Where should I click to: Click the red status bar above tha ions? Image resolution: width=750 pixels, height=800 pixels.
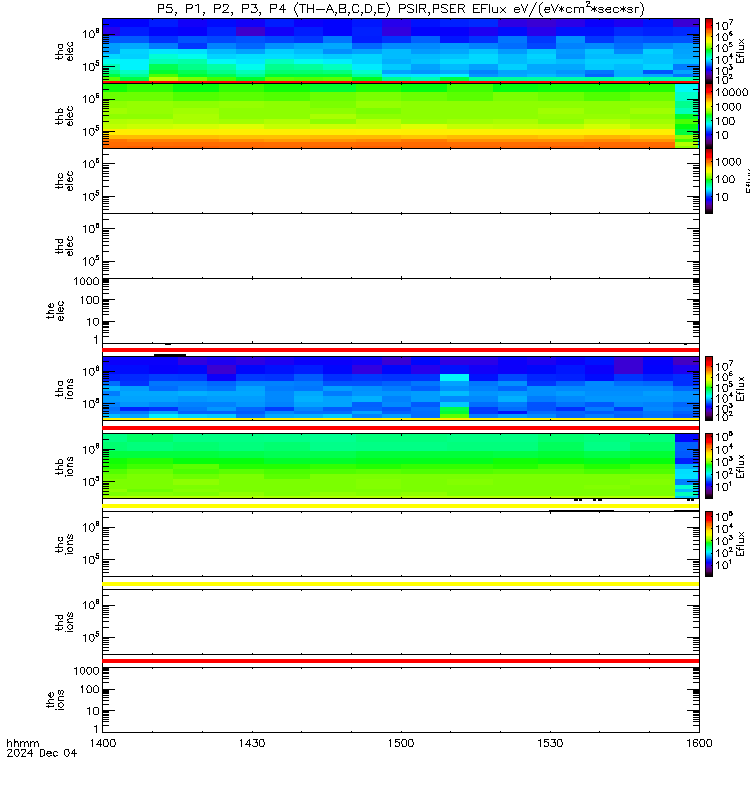click(401, 350)
